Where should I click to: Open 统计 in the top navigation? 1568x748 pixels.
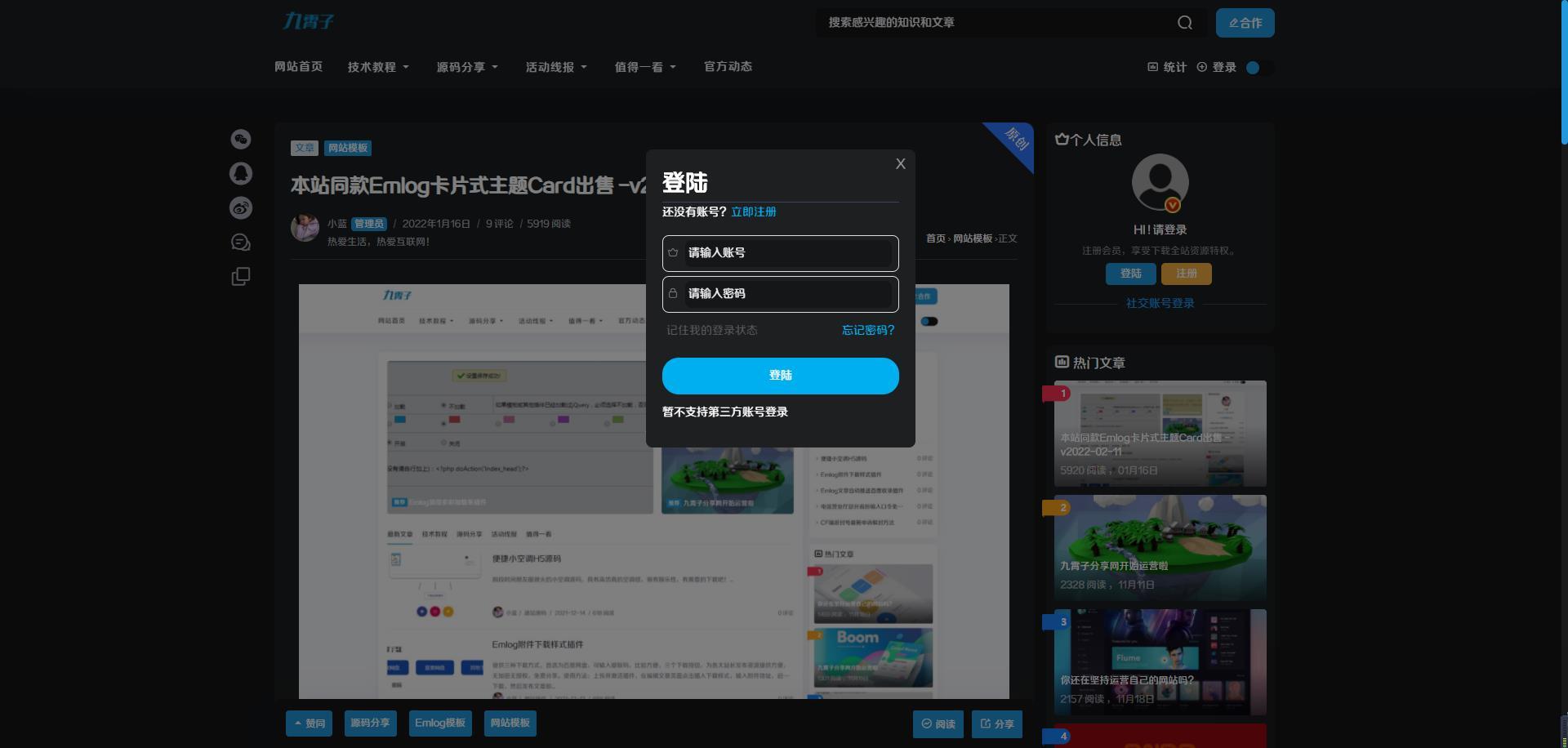pyautogui.click(x=1167, y=68)
